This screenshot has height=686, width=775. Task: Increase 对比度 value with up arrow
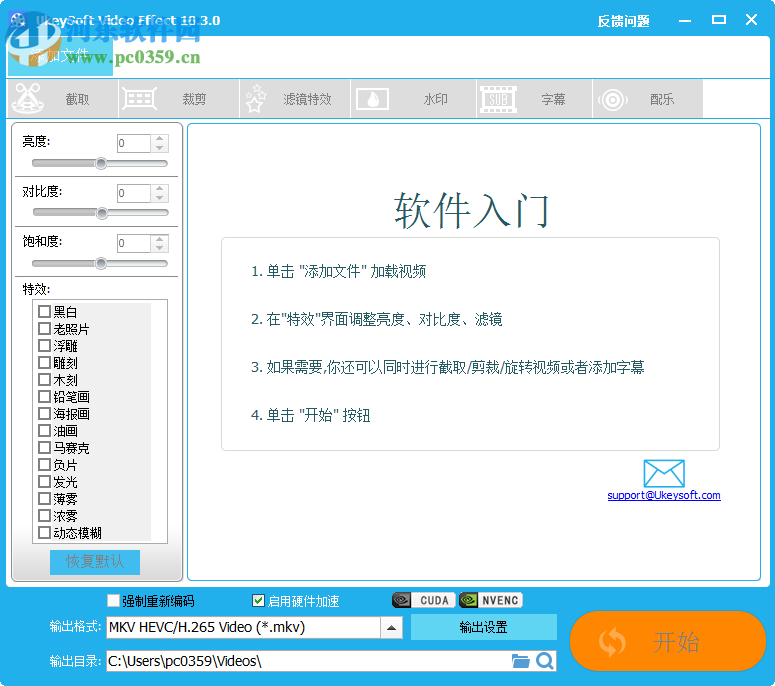point(160,188)
